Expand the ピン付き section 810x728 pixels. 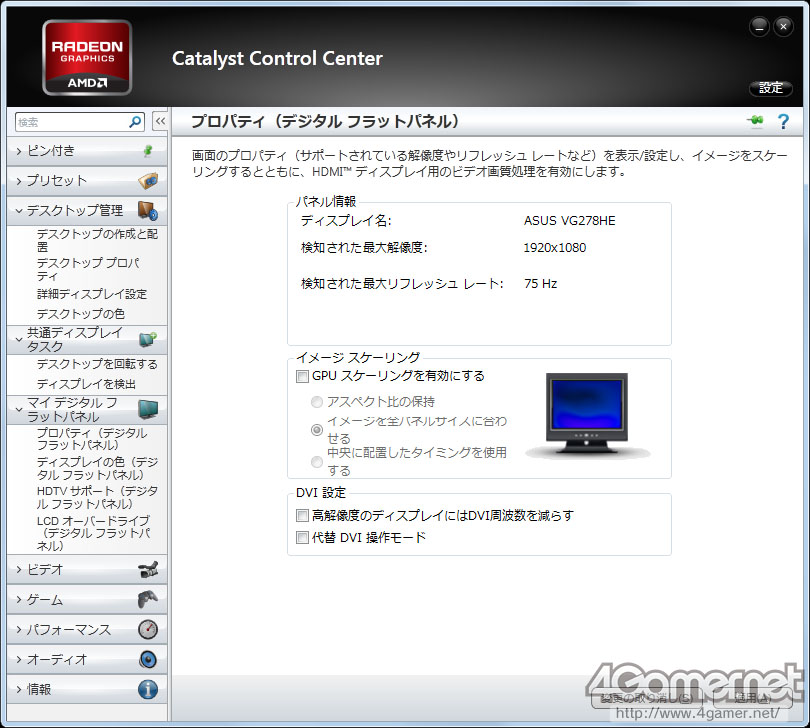[19, 151]
